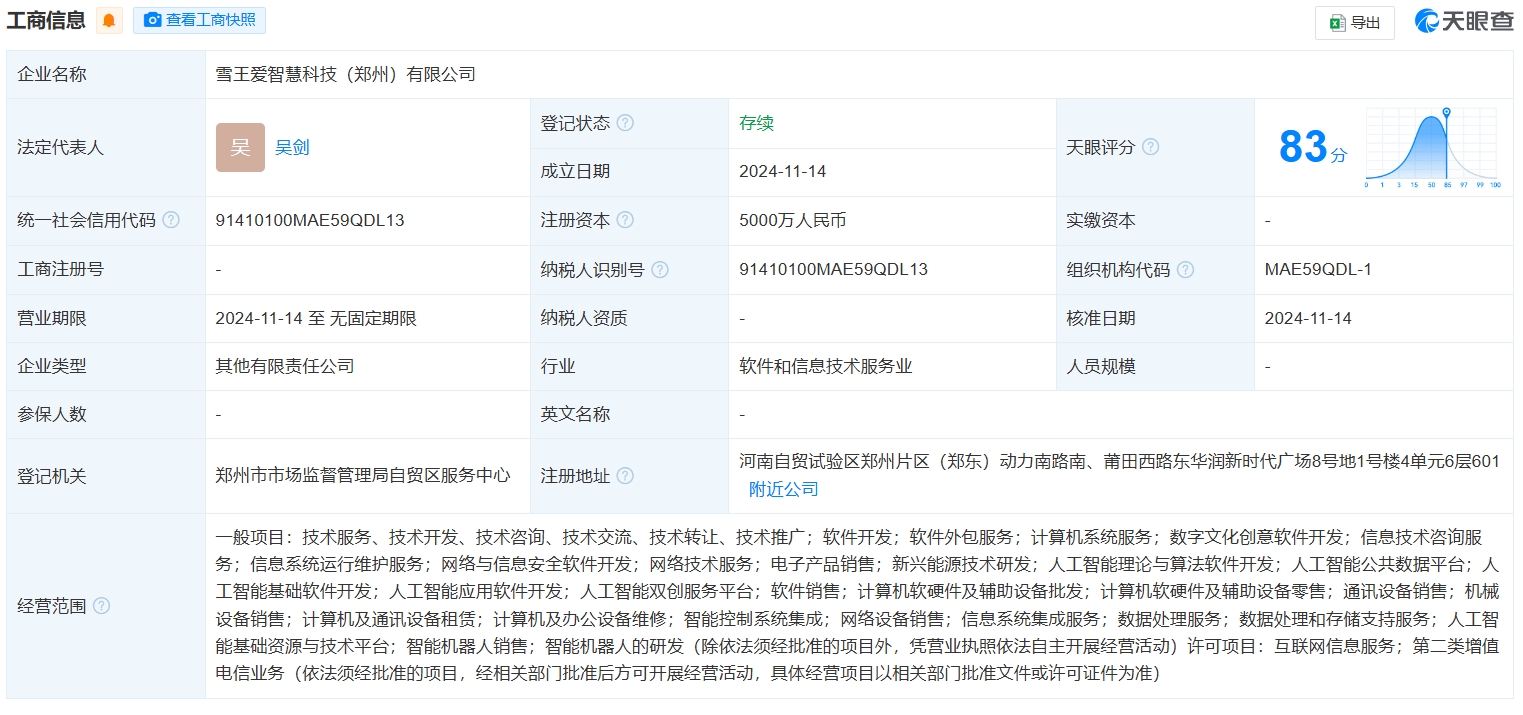Image resolution: width=1523 pixels, height=715 pixels.
Task: Click the 导出 export button
Action: pos(1354,22)
